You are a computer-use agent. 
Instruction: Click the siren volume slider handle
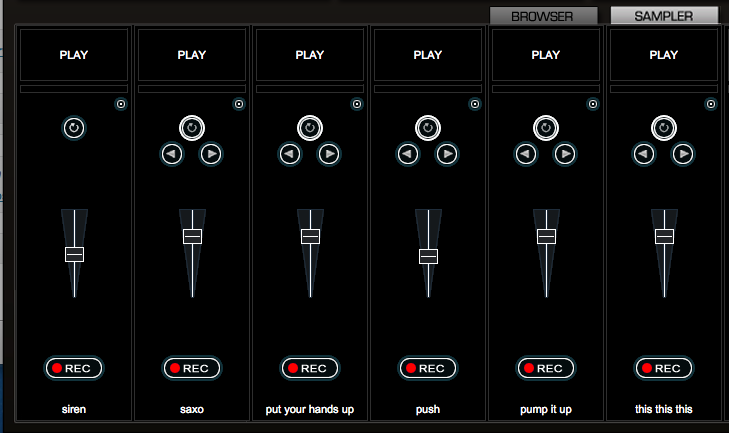pos(74,254)
